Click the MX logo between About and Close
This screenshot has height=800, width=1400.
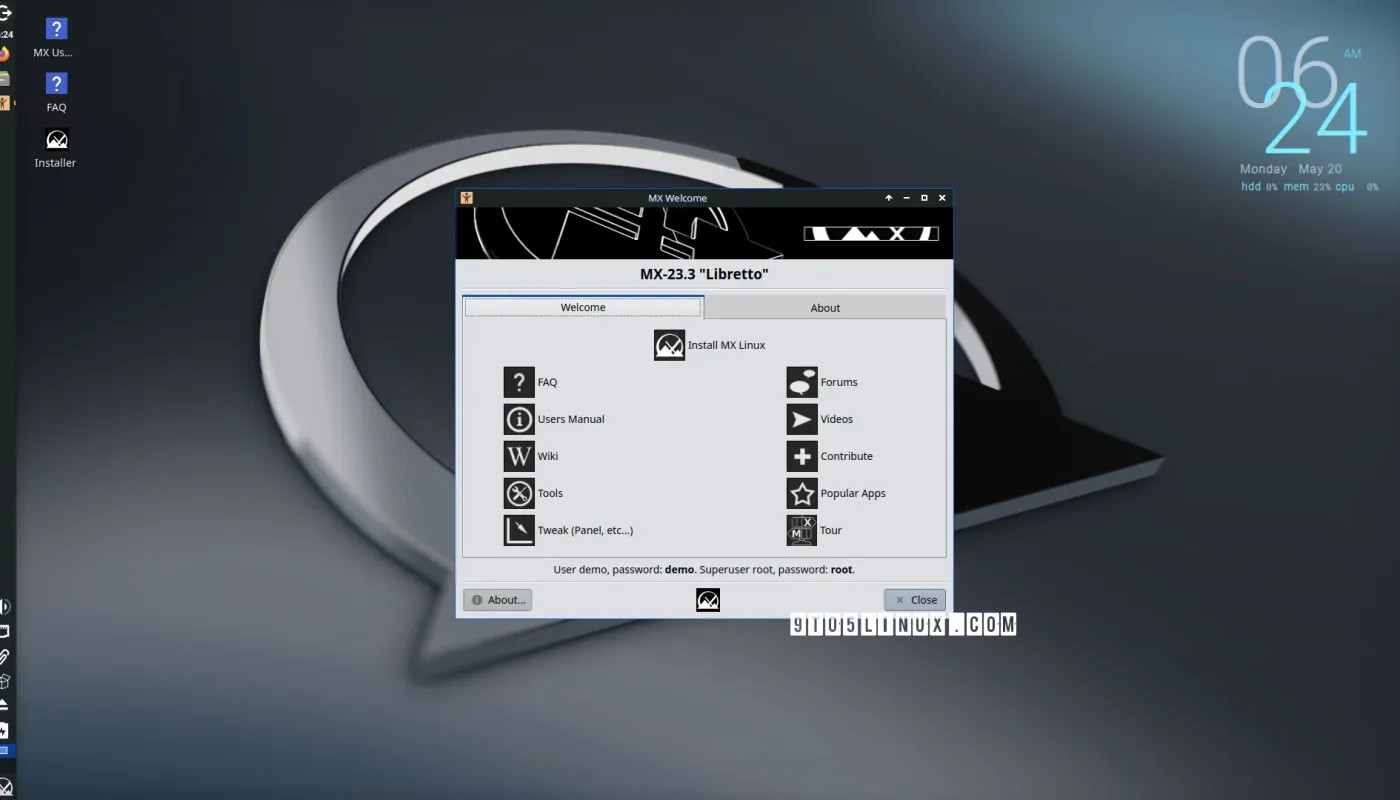click(708, 600)
